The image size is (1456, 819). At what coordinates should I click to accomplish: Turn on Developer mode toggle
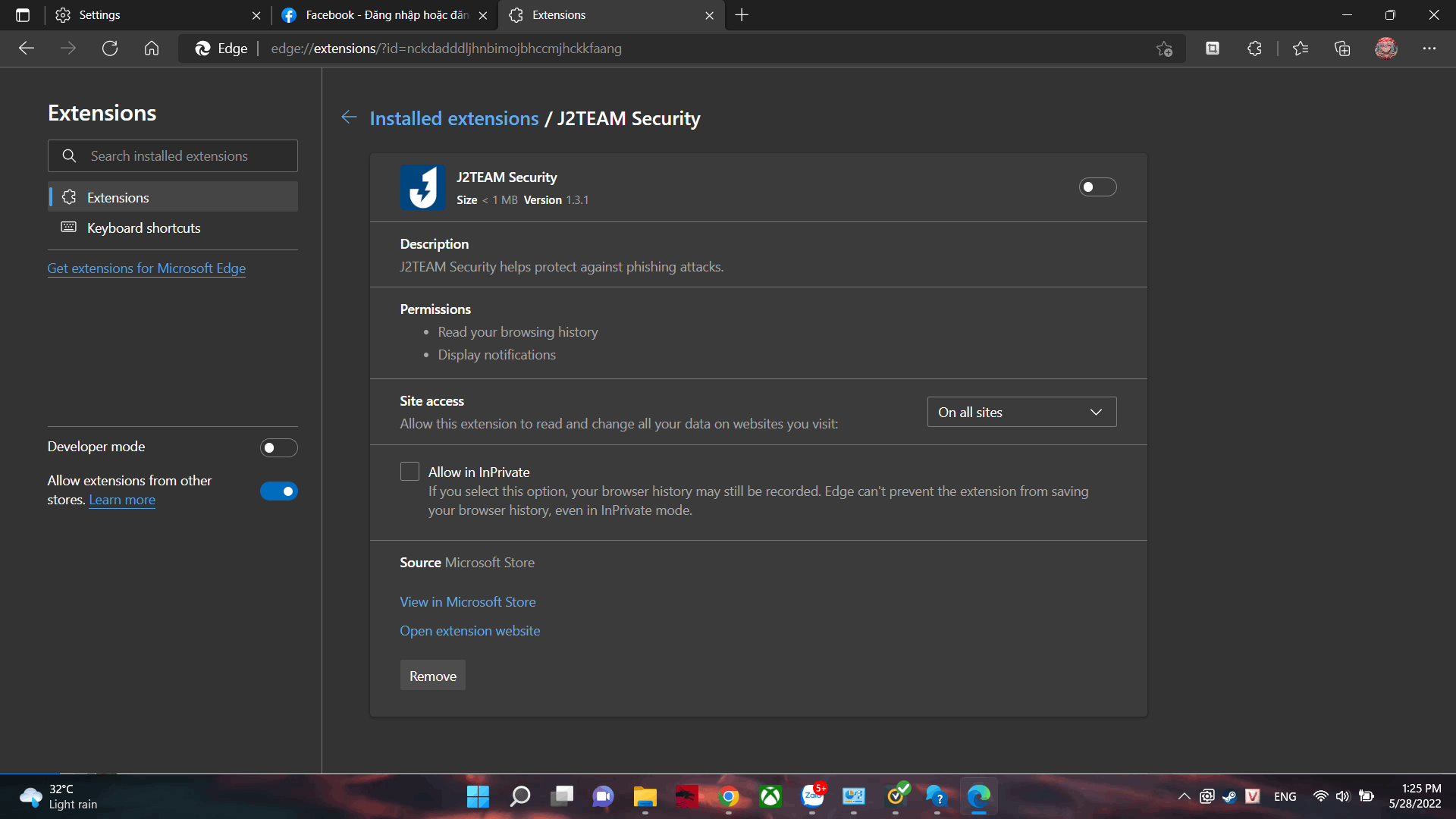pyautogui.click(x=278, y=447)
